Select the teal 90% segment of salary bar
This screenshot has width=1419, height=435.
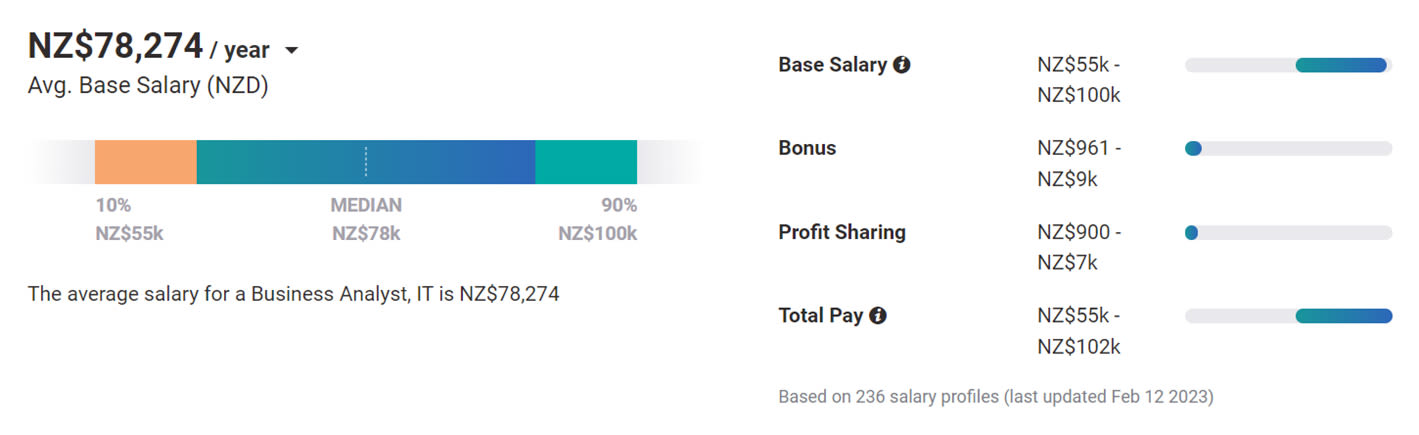click(586, 162)
